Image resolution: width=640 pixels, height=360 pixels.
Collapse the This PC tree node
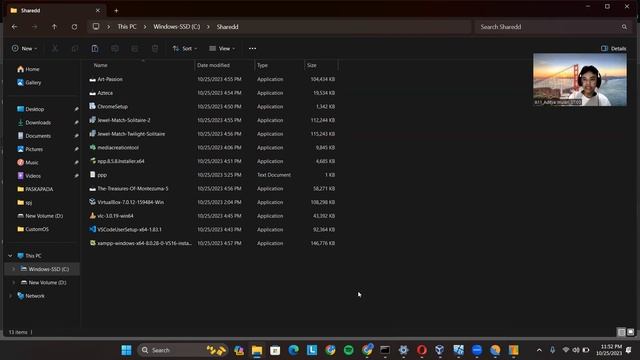pyautogui.click(x=10, y=256)
